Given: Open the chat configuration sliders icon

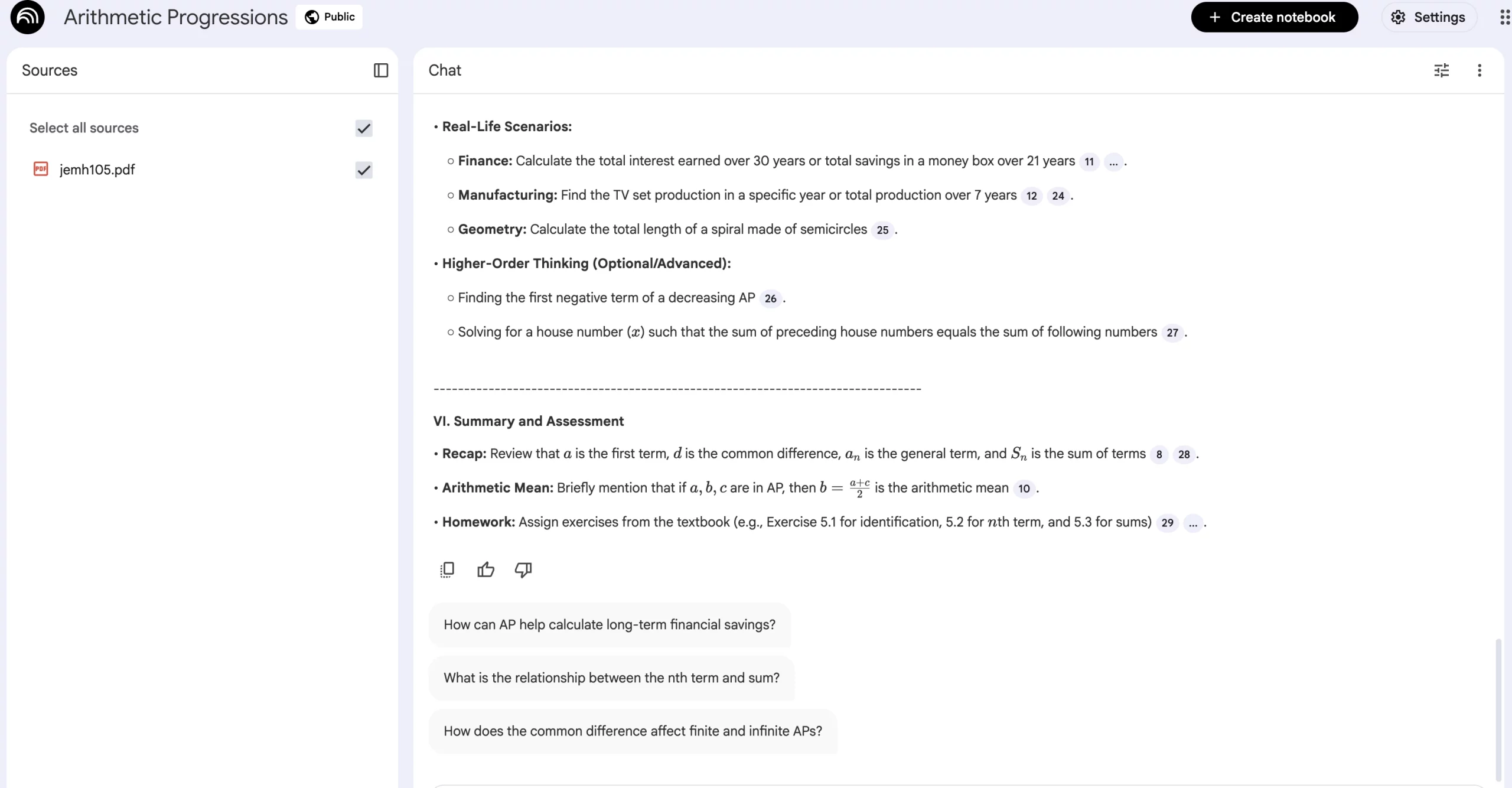Looking at the screenshot, I should (x=1441, y=70).
